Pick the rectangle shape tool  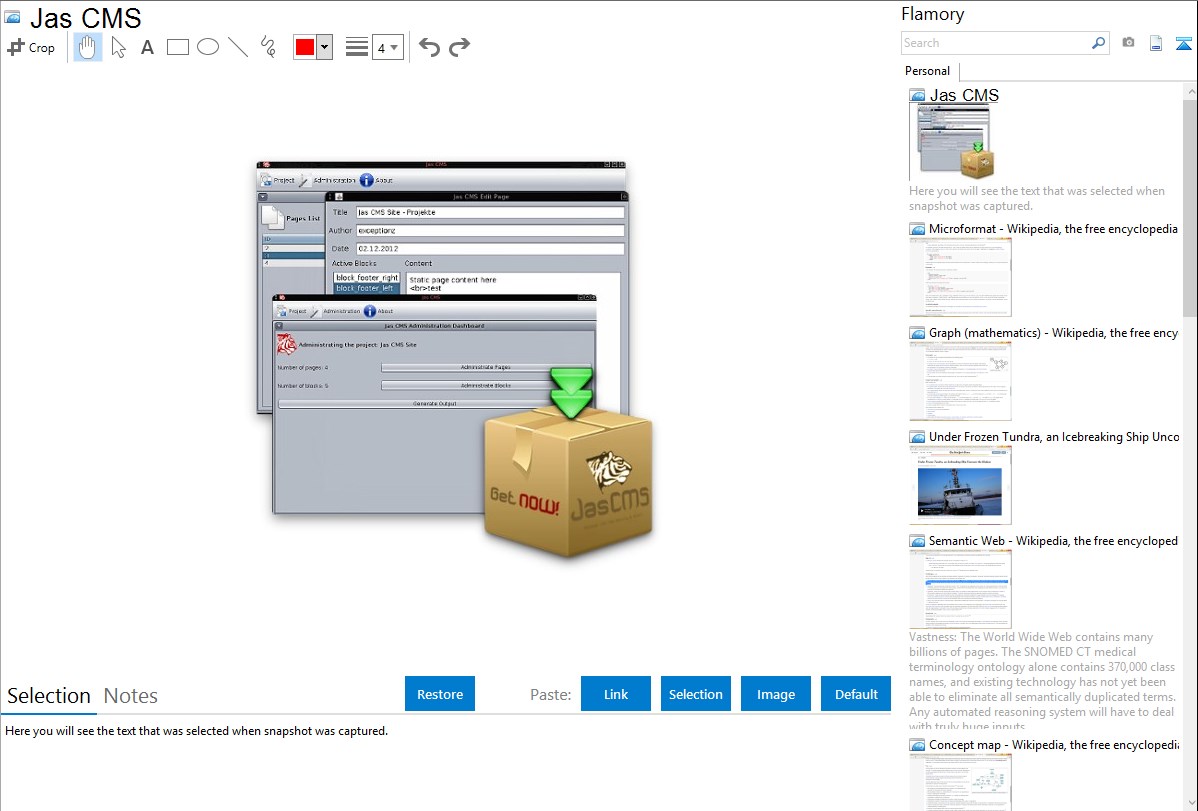(x=177, y=47)
